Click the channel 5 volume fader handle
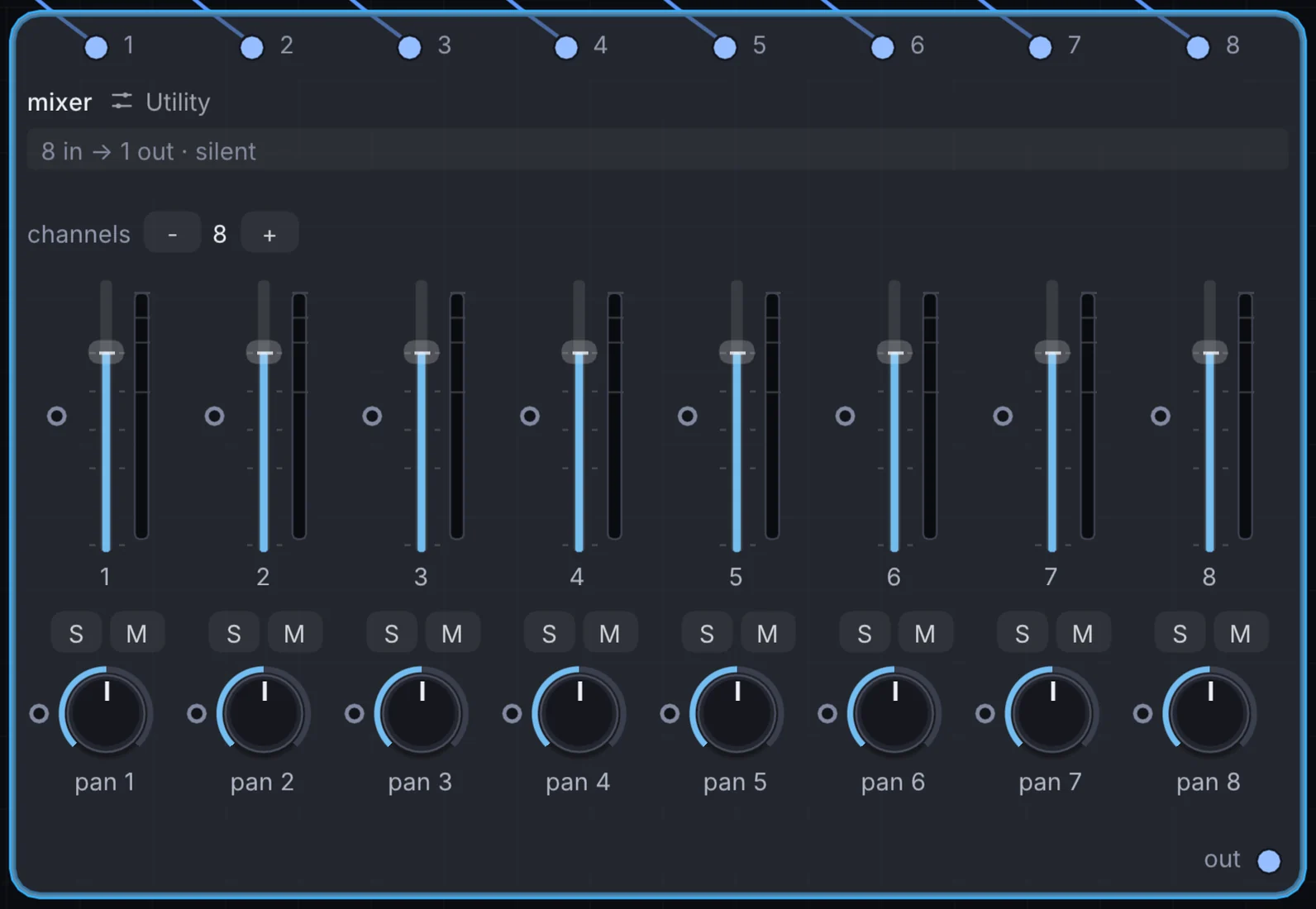This screenshot has width=1316, height=909. click(x=737, y=353)
